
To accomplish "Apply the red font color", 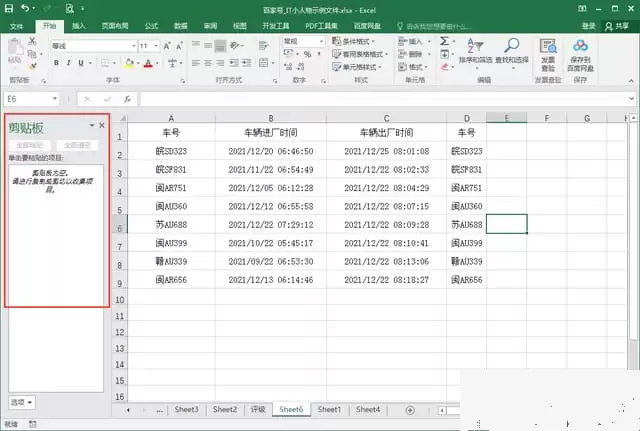I will click(148, 63).
